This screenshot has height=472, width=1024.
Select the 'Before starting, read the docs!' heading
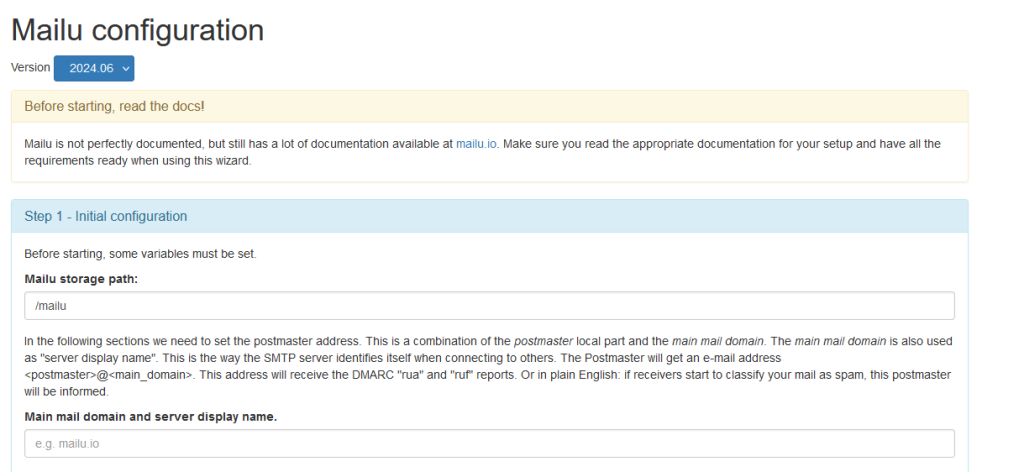pos(114,106)
